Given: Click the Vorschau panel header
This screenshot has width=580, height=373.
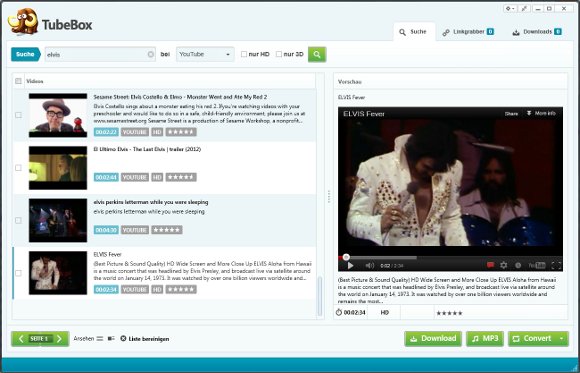Looking at the screenshot, I should click(x=451, y=81).
